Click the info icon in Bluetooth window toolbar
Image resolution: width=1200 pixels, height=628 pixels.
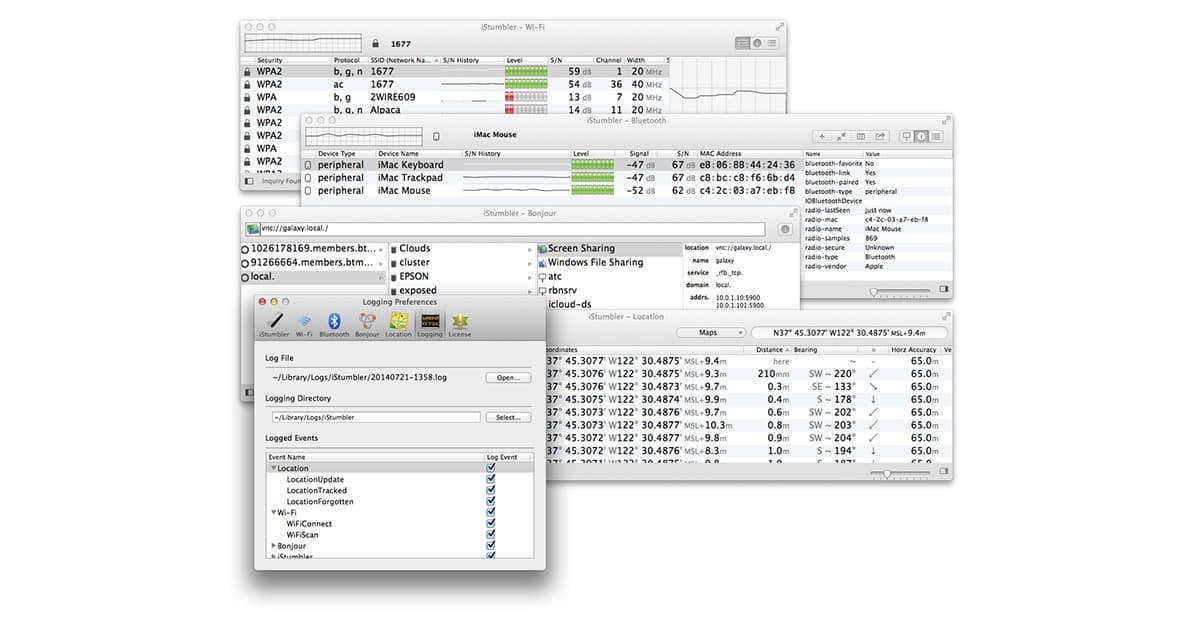pos(921,136)
